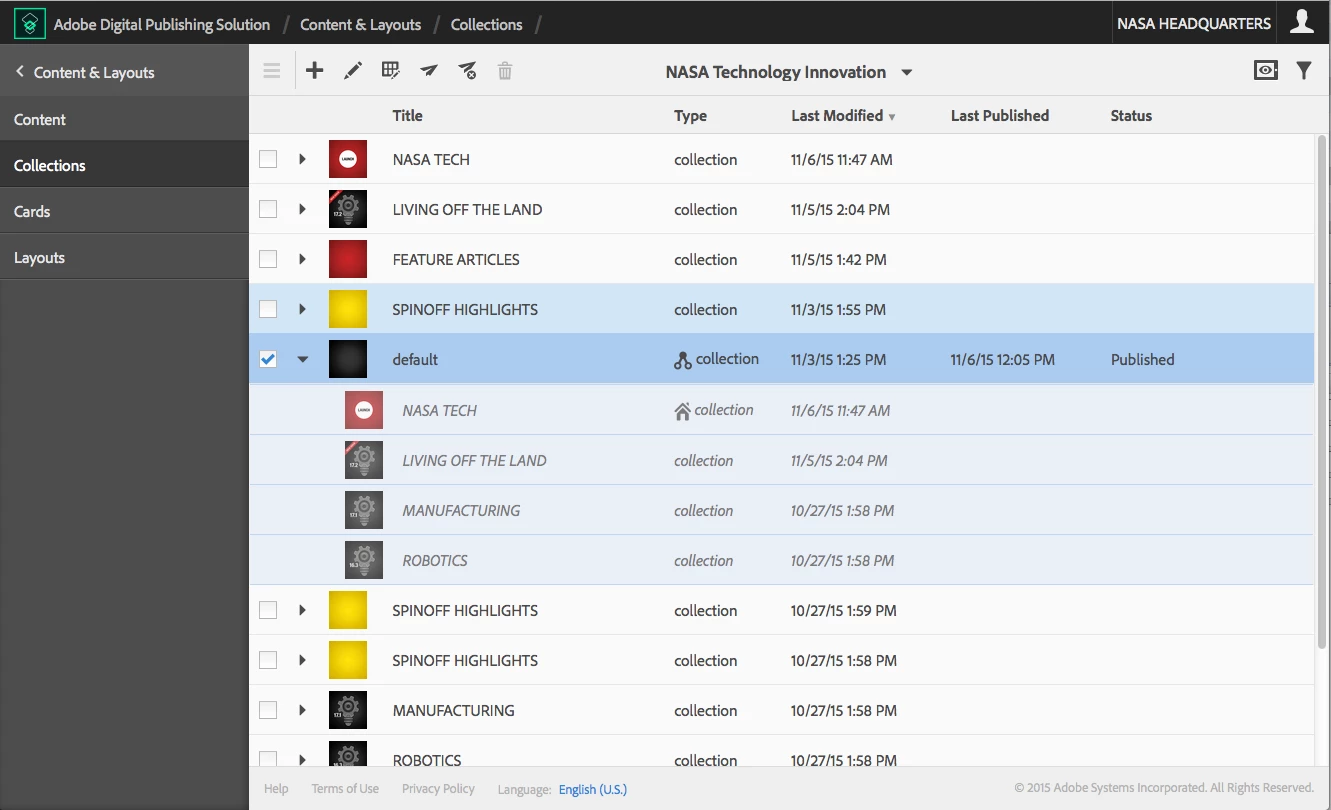The height and width of the screenshot is (810, 1331).
Task: Sort by the Last Published column header
Action: click(1000, 116)
